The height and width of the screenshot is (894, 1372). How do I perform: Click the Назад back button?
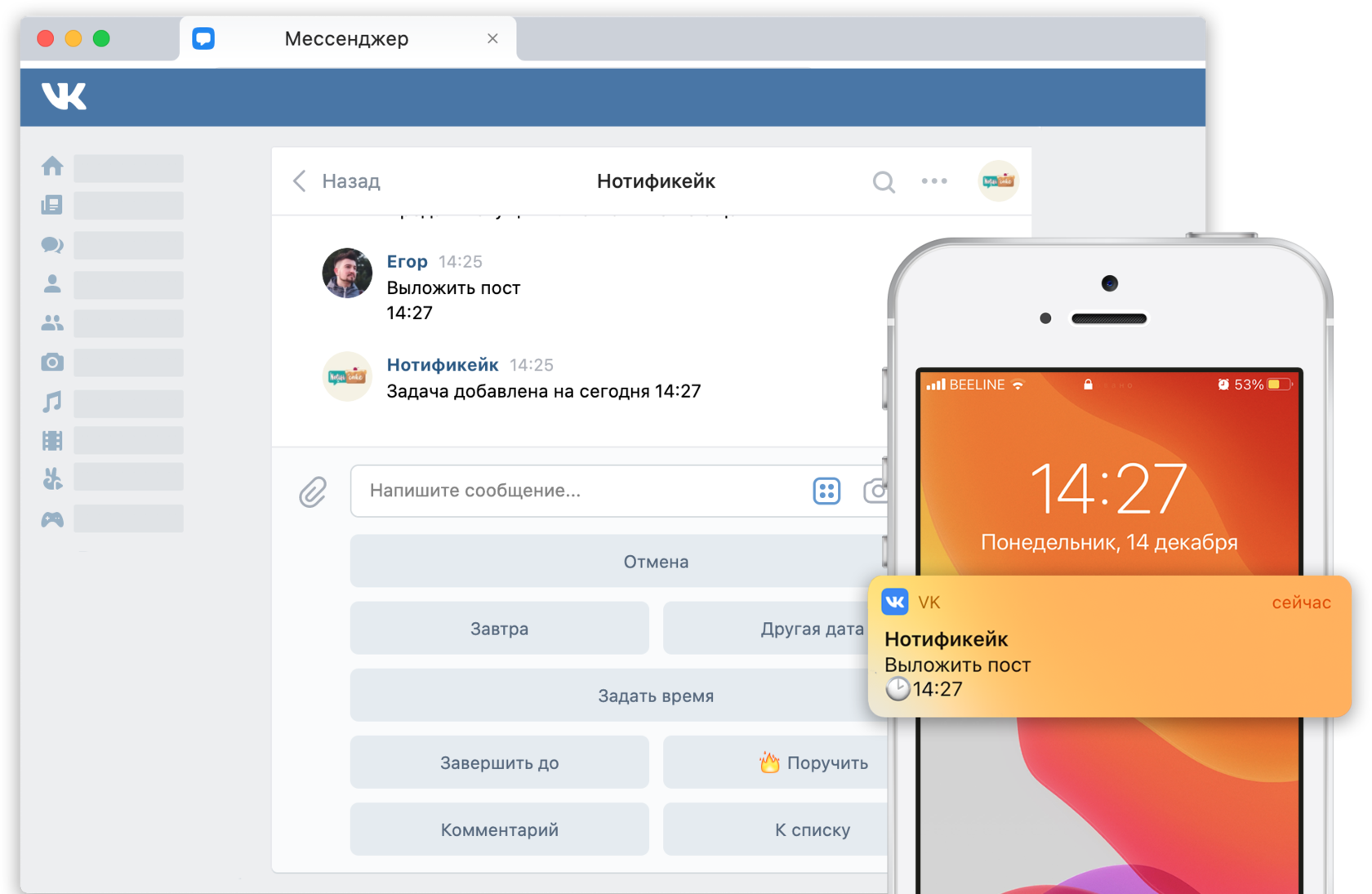coord(336,181)
